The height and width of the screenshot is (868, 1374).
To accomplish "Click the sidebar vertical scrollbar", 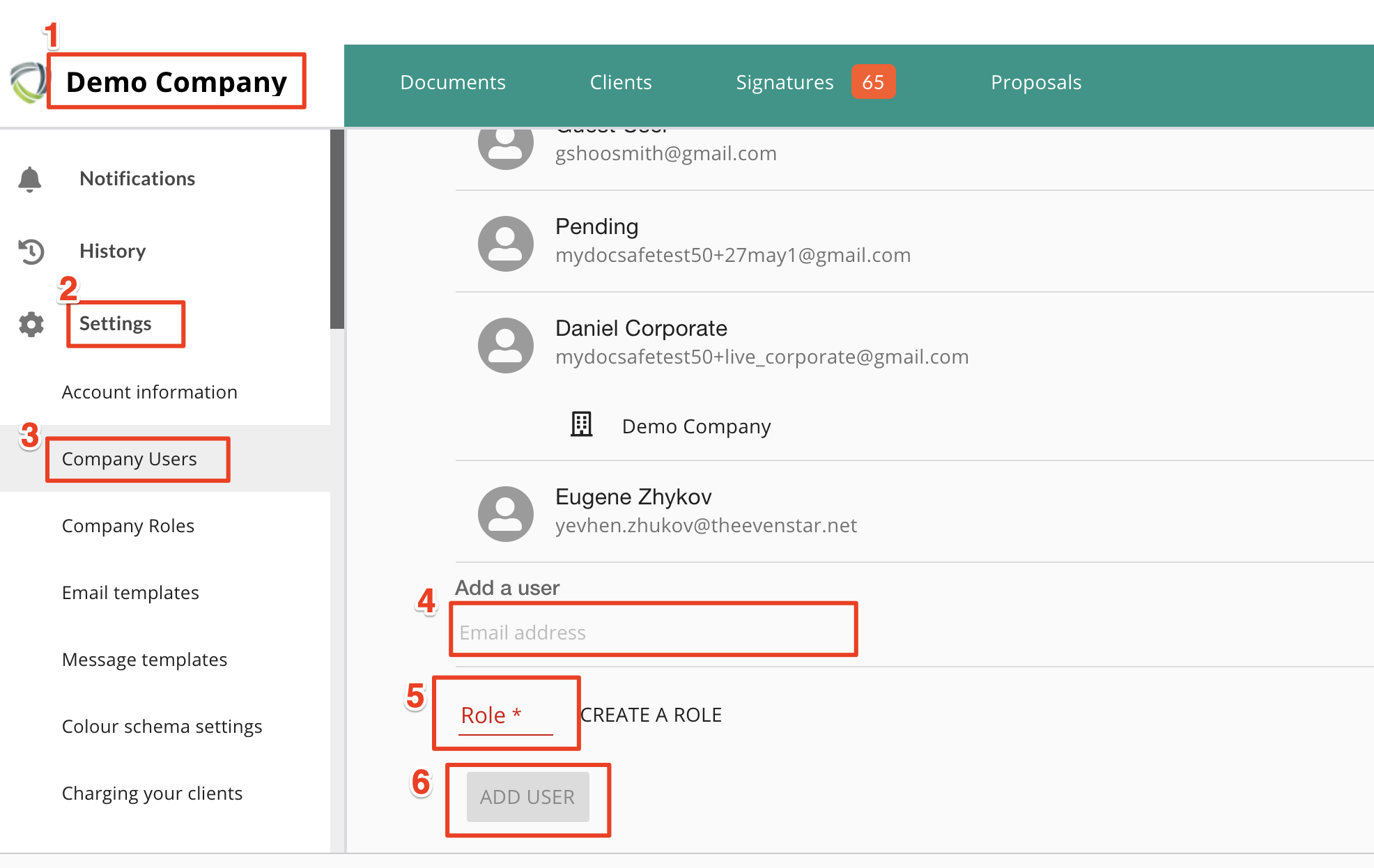I will coord(337,230).
